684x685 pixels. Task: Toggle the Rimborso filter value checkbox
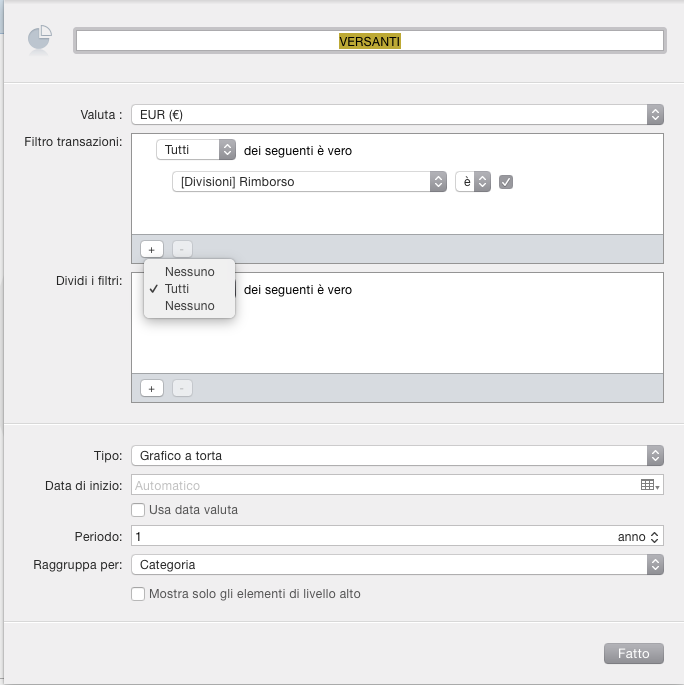coord(506,181)
